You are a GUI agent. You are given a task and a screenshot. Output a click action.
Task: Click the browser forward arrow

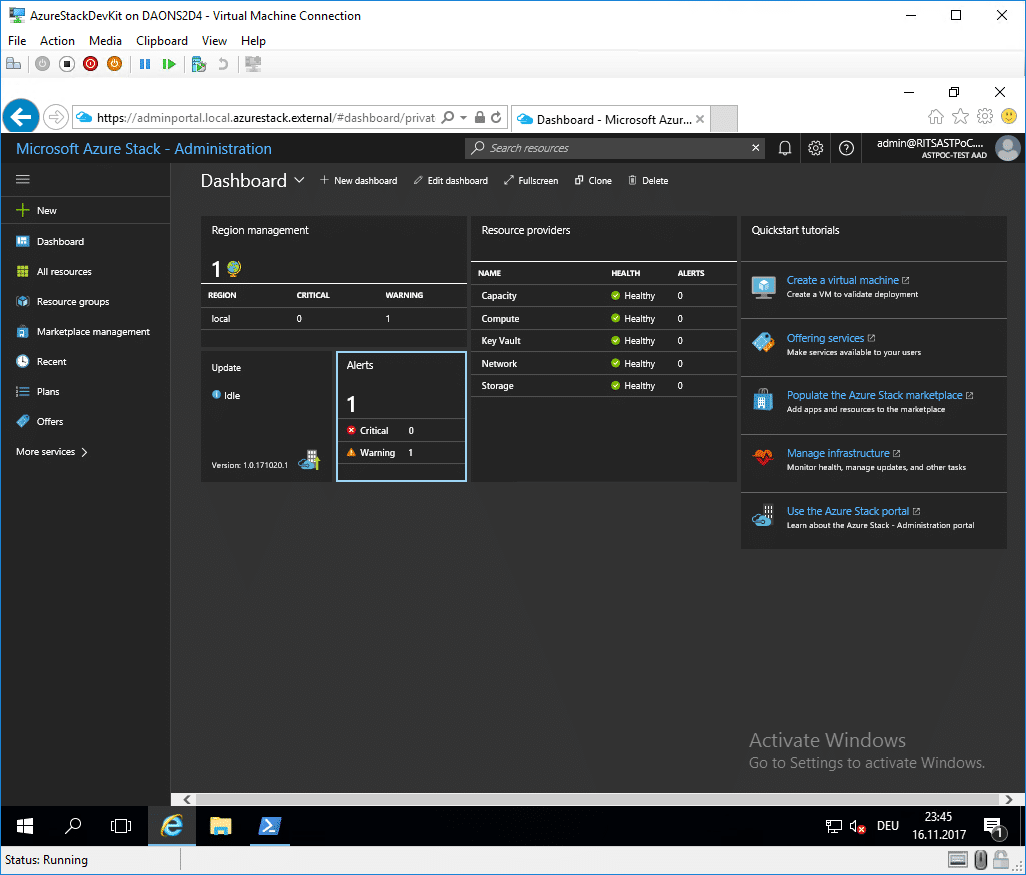pos(56,118)
